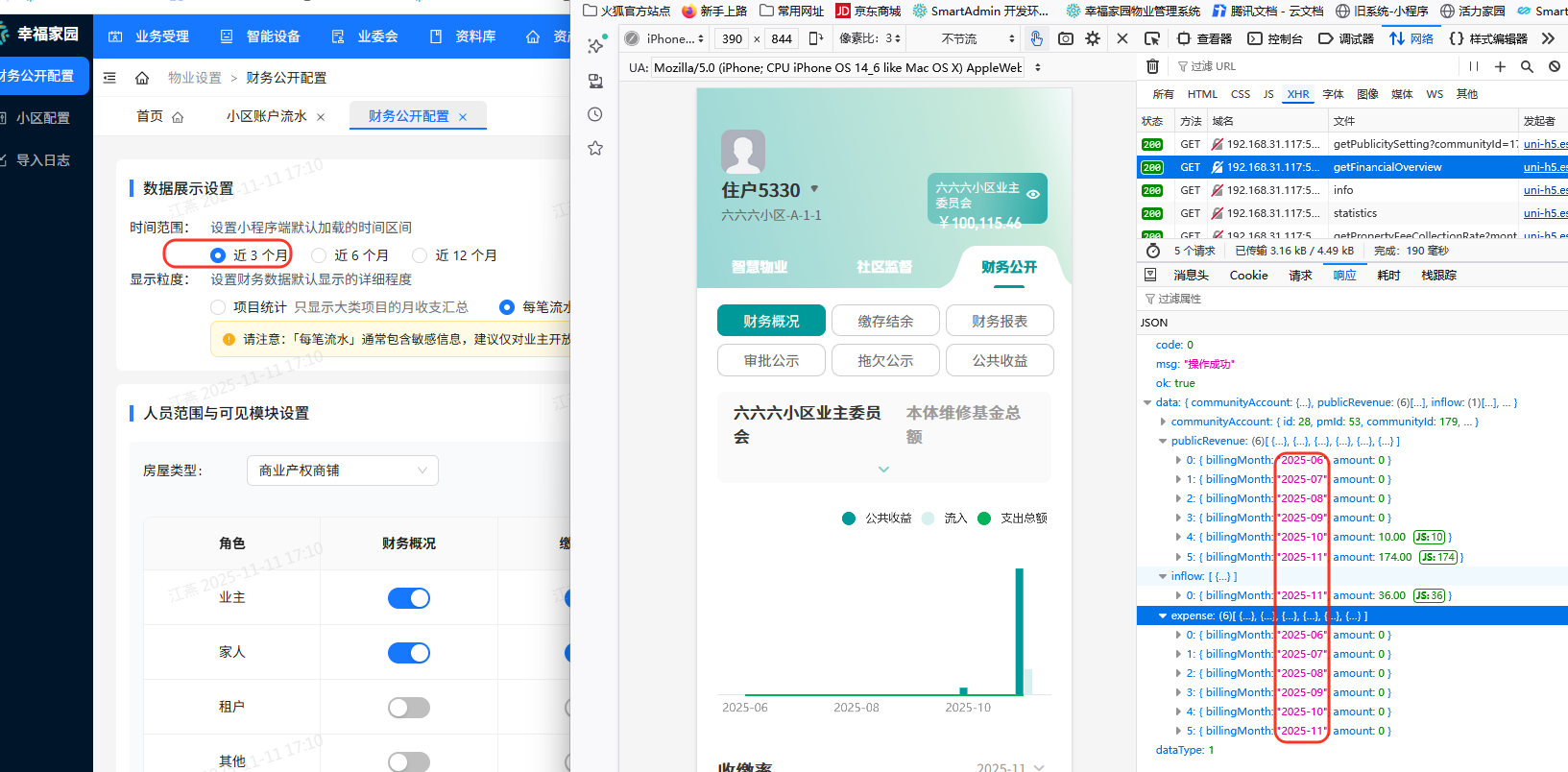The height and width of the screenshot is (772, 1568).
Task: Click the 缴存结余 button
Action: (885, 321)
